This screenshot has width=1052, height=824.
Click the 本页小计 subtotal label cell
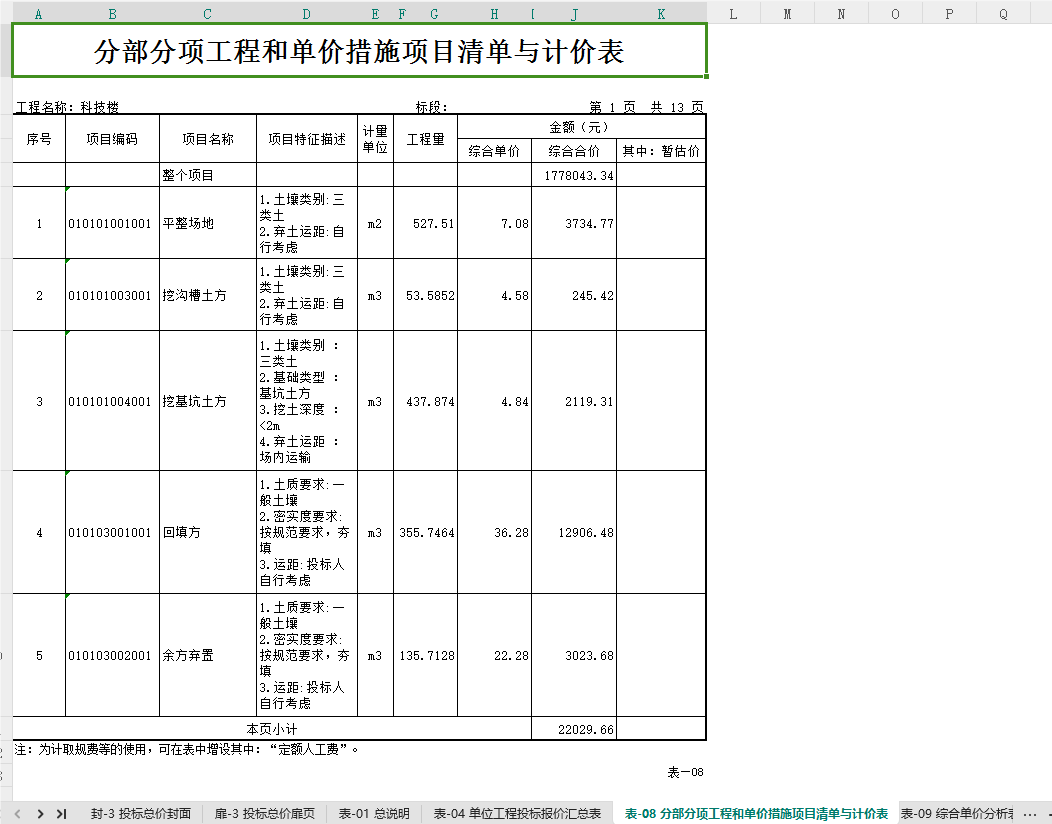272,729
